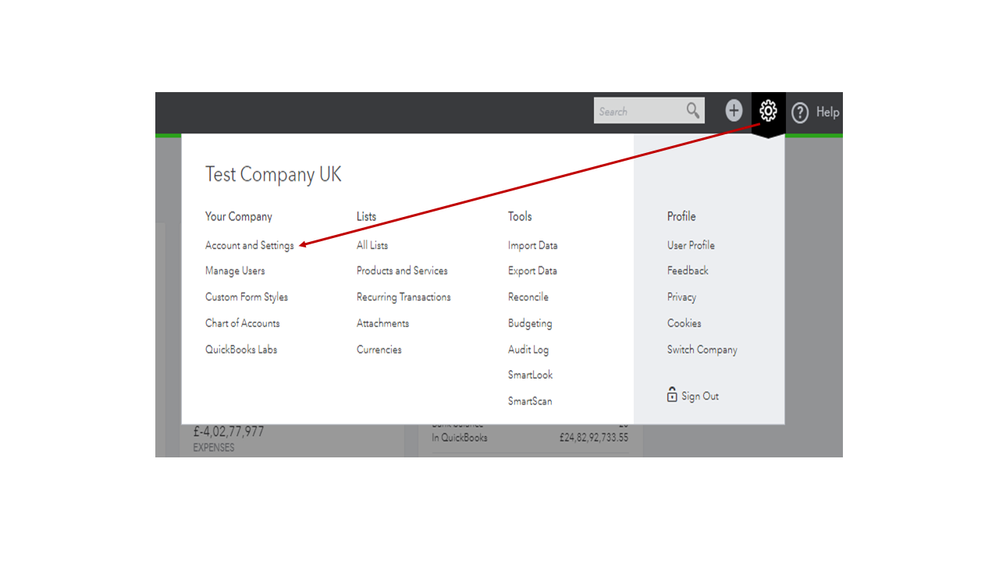Launch SmartScan

tap(530, 401)
